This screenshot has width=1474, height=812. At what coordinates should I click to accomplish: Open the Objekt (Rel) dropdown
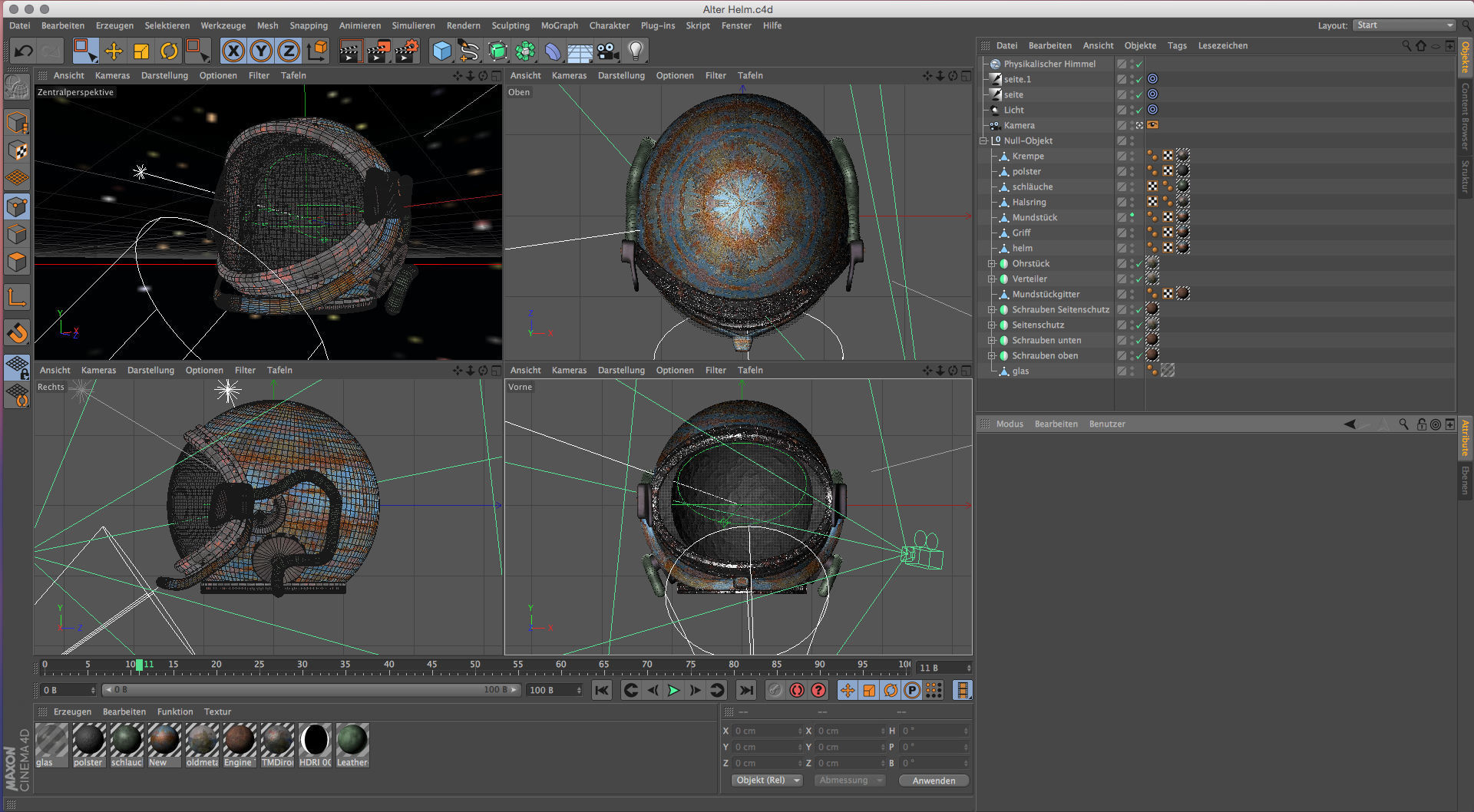click(x=766, y=781)
